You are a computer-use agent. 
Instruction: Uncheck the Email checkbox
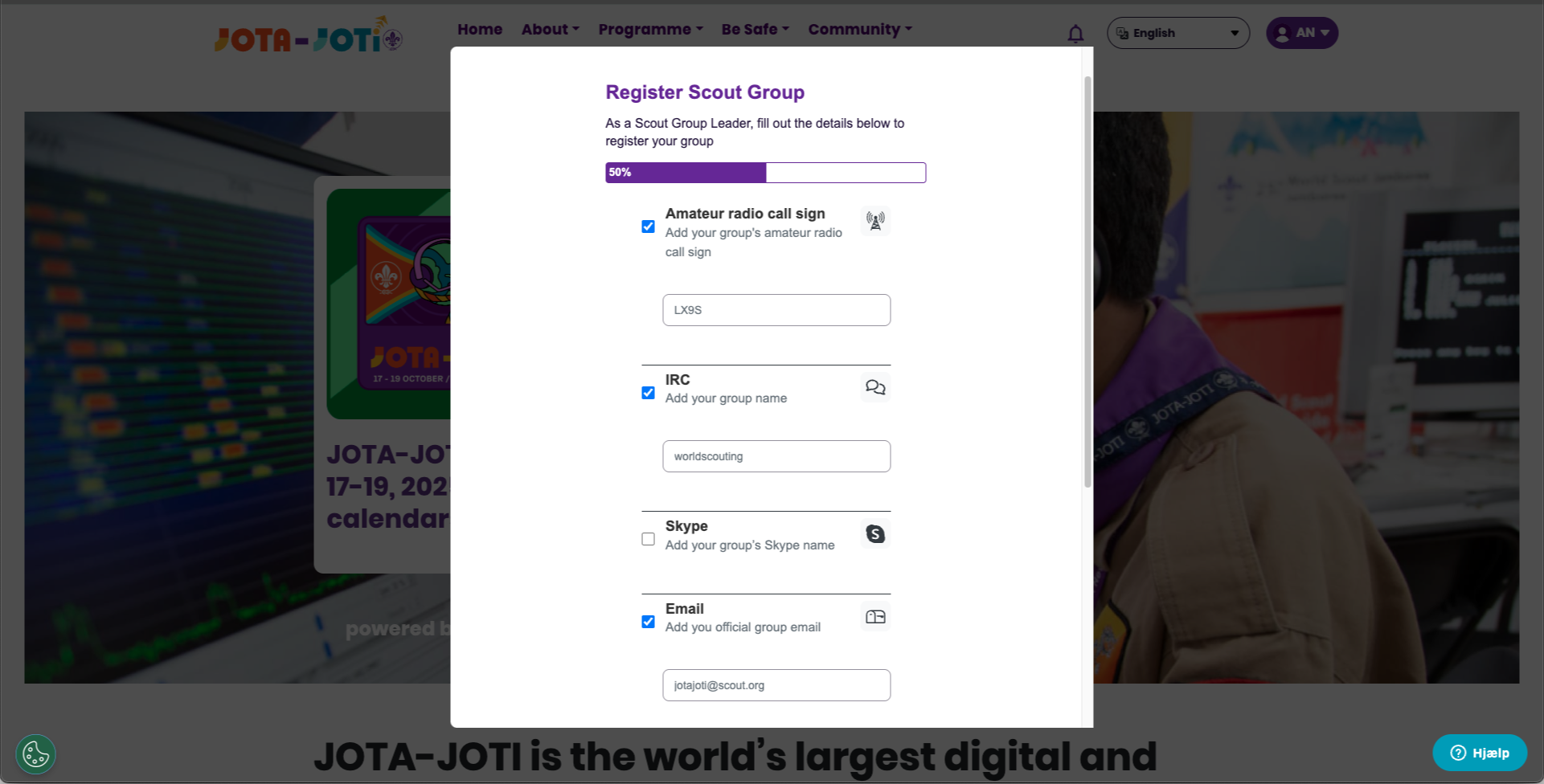point(648,622)
